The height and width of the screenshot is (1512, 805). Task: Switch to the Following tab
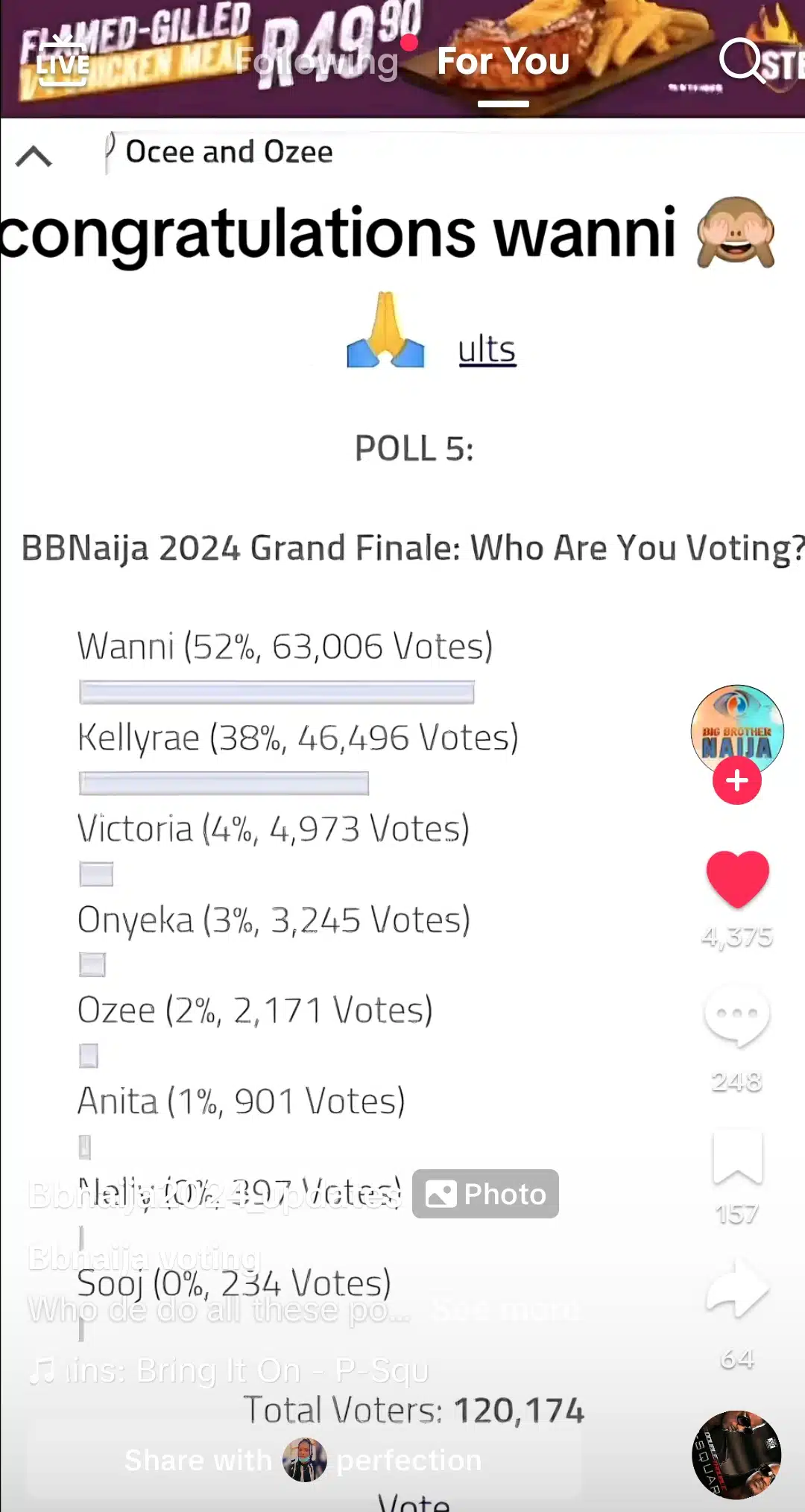point(317,63)
